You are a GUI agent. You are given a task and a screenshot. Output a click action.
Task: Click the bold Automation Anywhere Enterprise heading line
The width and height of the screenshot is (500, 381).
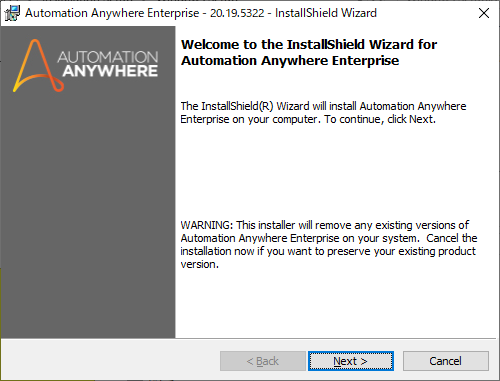coord(290,61)
